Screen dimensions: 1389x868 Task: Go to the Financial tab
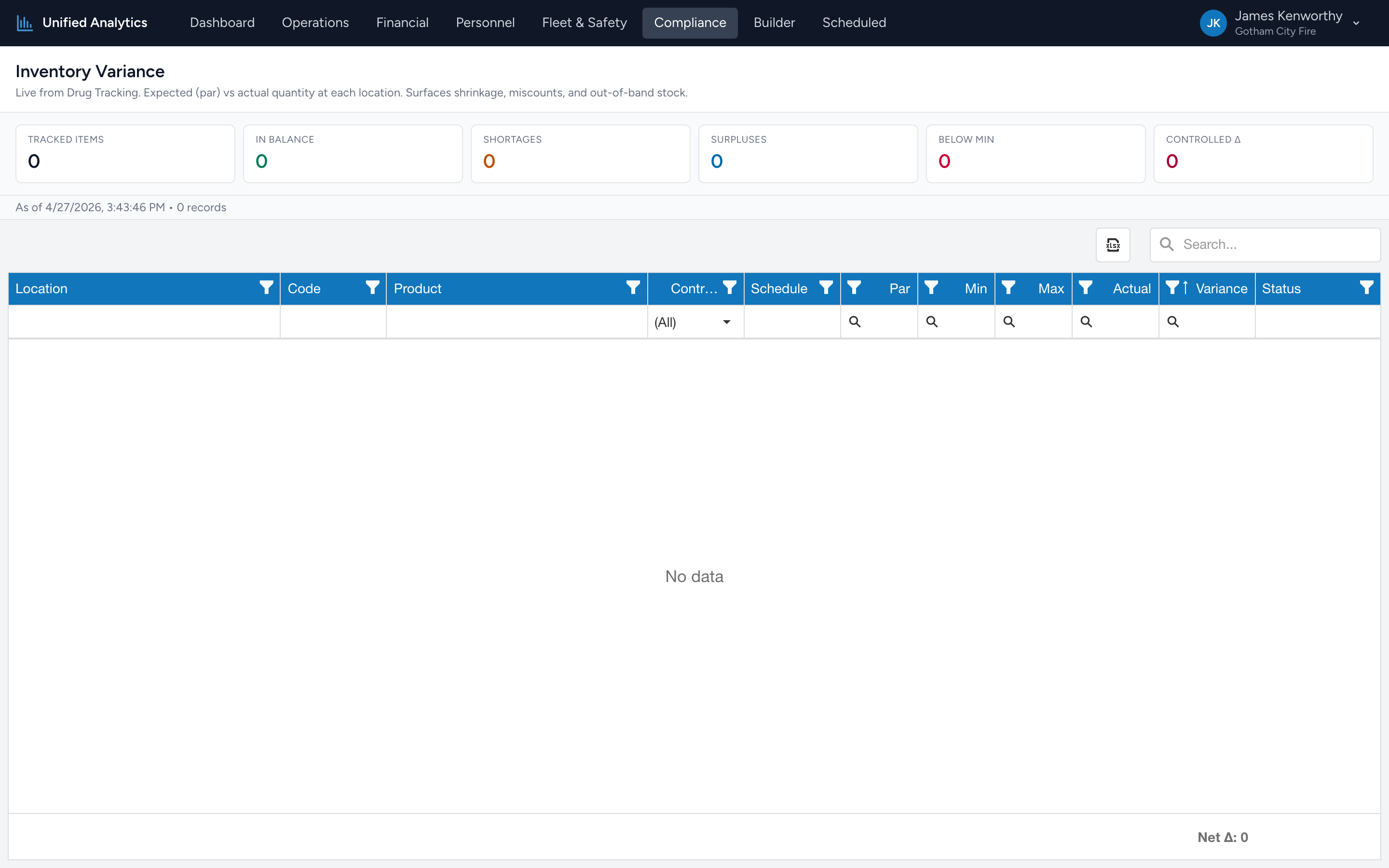(x=402, y=23)
